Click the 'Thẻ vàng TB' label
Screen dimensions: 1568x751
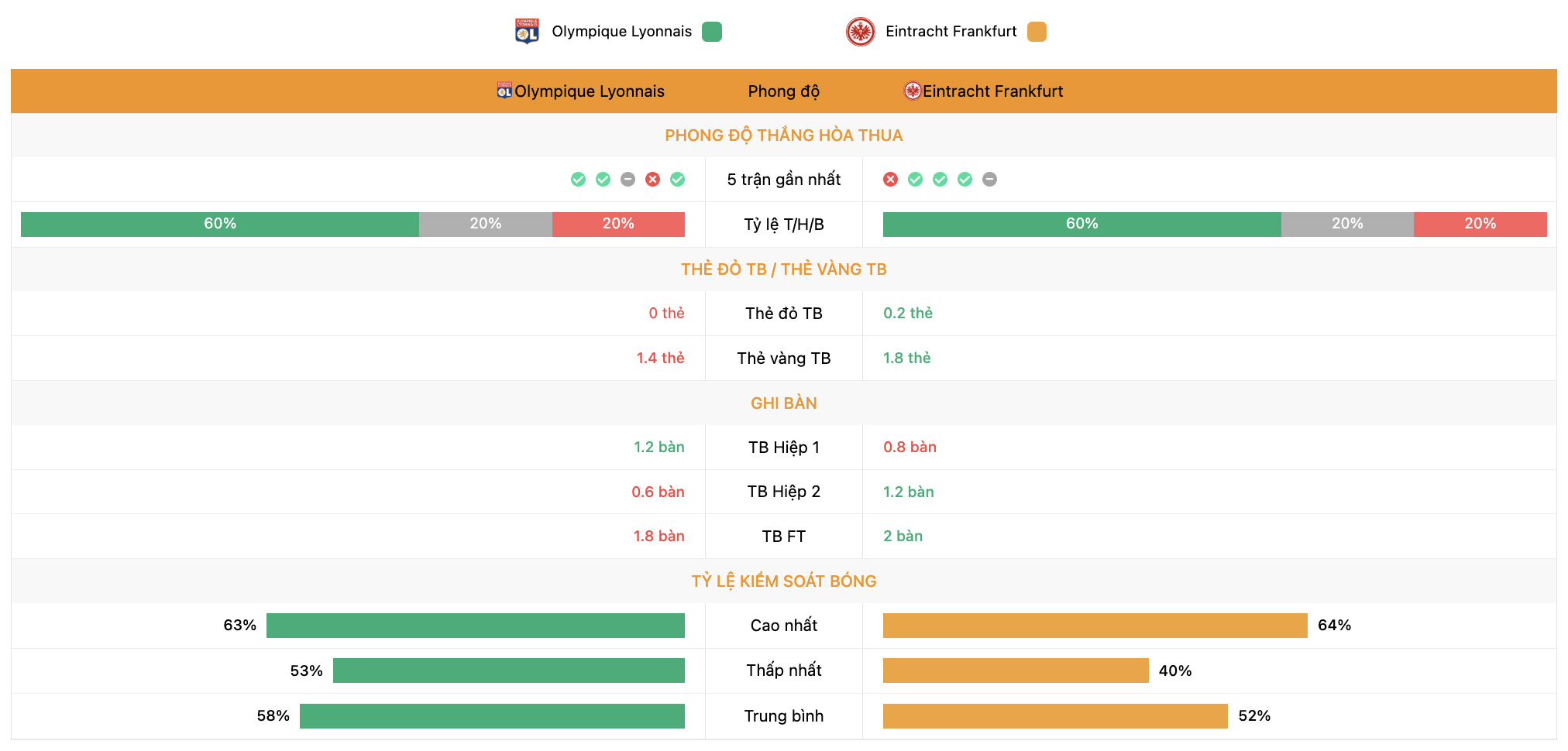point(783,358)
